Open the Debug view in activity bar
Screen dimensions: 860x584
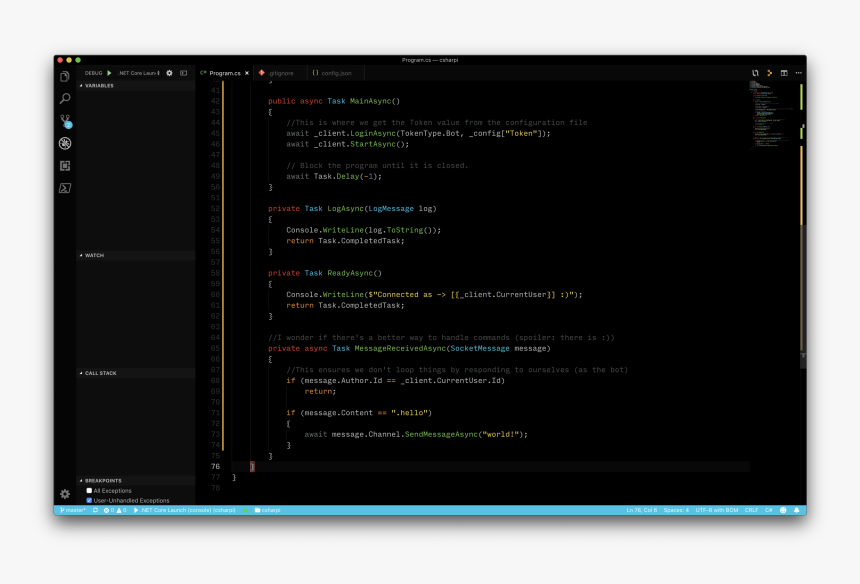click(x=65, y=144)
